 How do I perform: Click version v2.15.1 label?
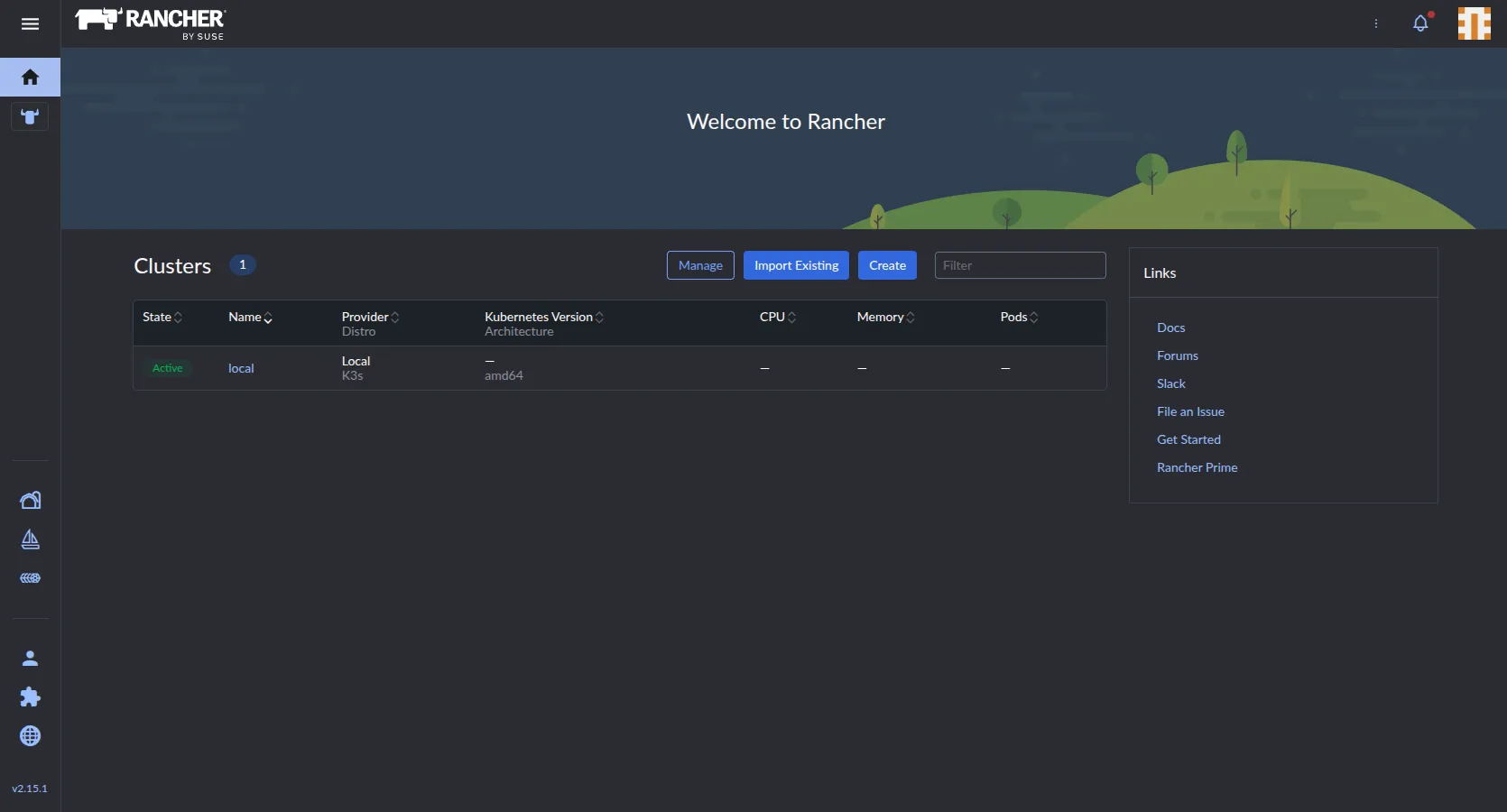(x=30, y=789)
